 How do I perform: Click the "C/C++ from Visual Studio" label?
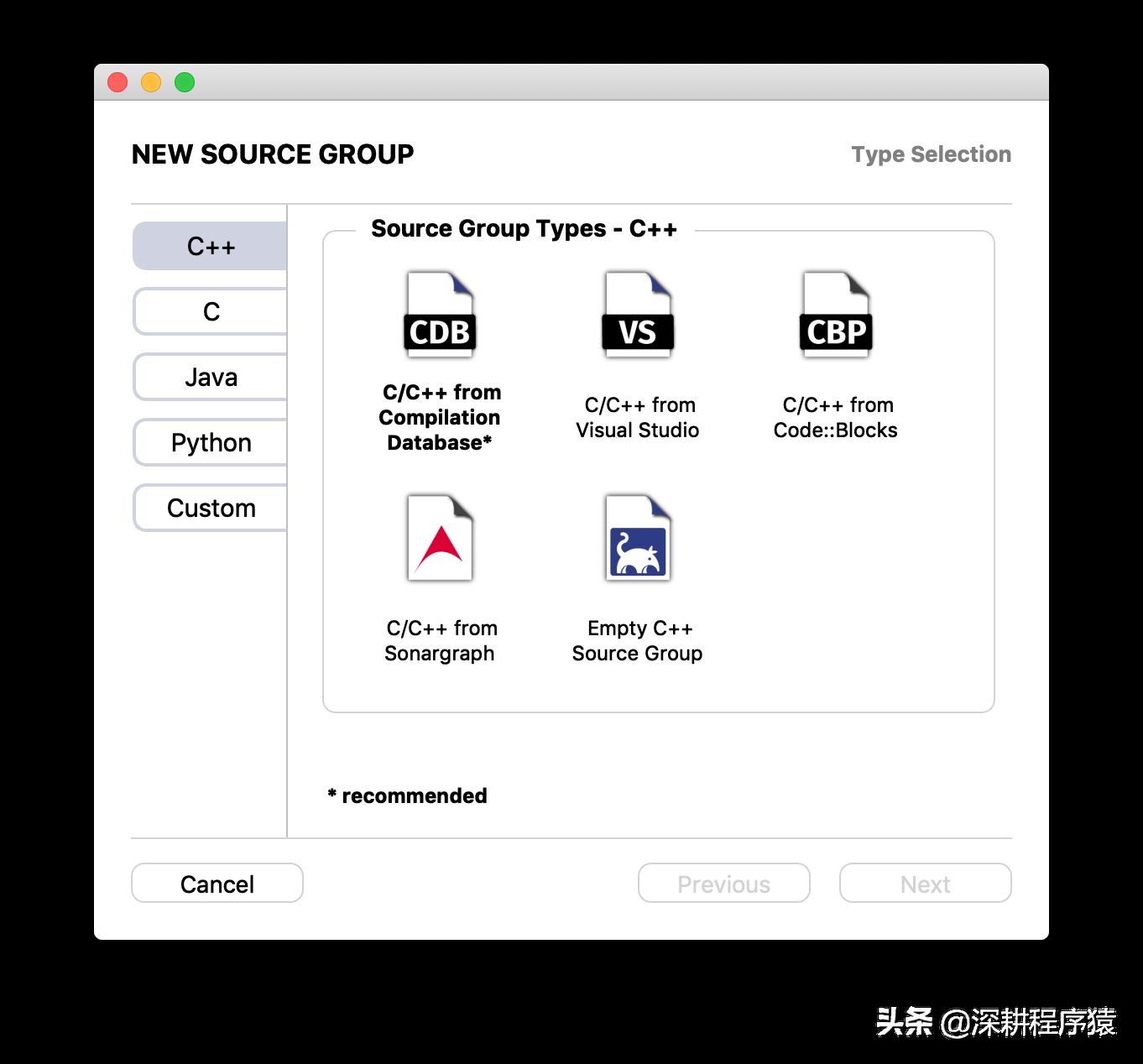click(638, 417)
